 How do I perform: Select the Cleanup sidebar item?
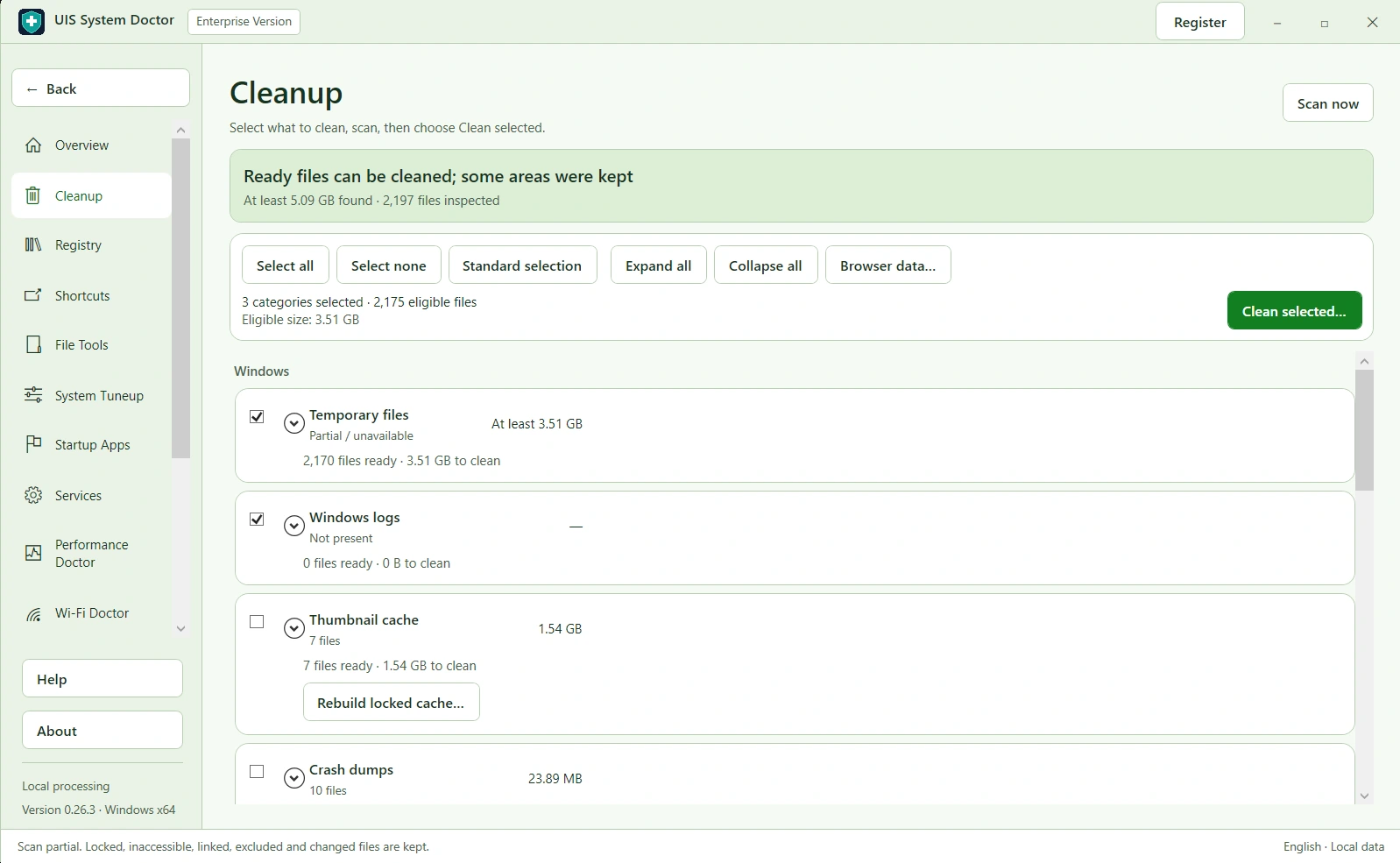click(x=91, y=195)
